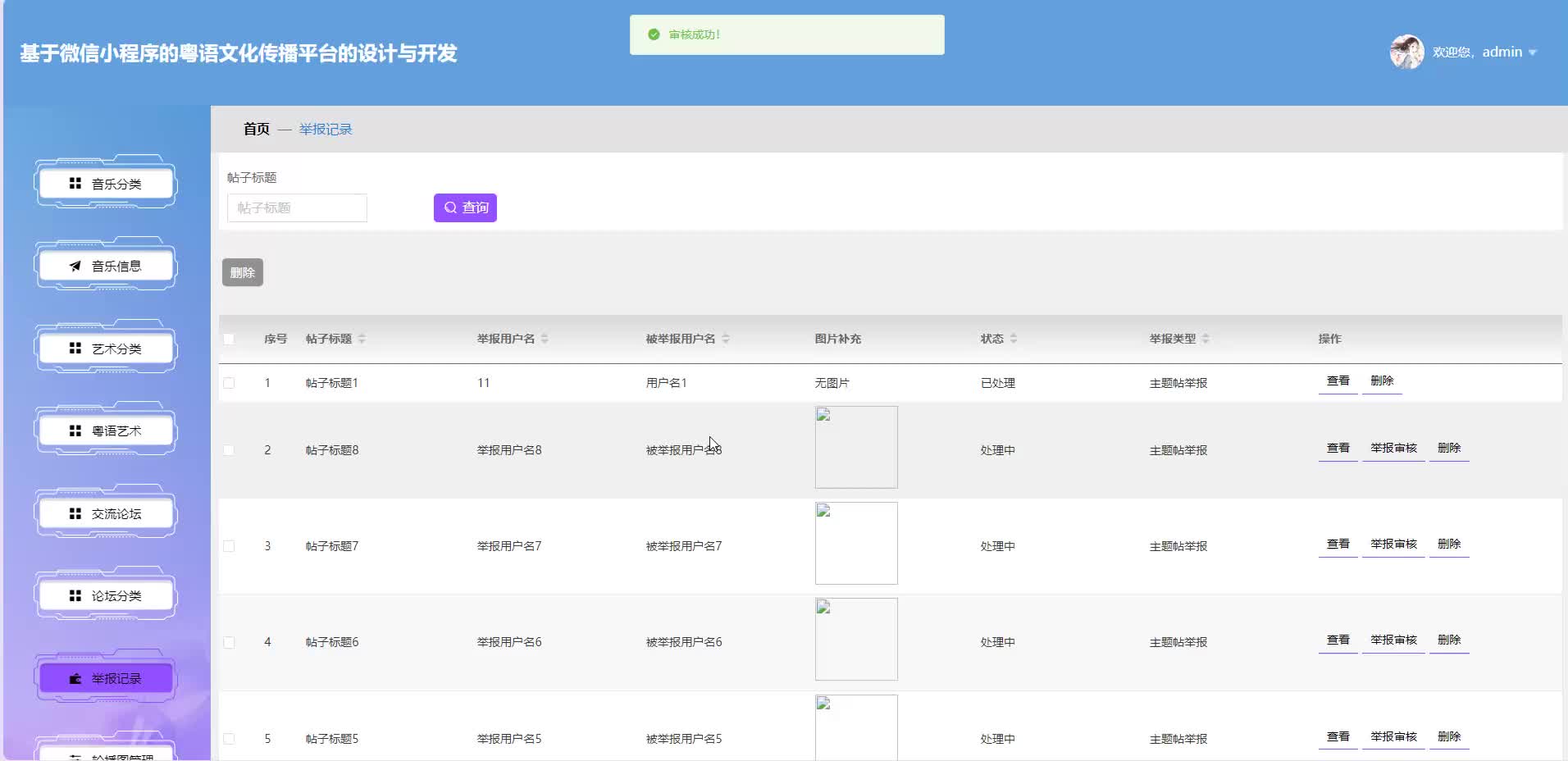The height and width of the screenshot is (761, 1568).
Task: Click the admin avatar picture
Action: point(1406,52)
